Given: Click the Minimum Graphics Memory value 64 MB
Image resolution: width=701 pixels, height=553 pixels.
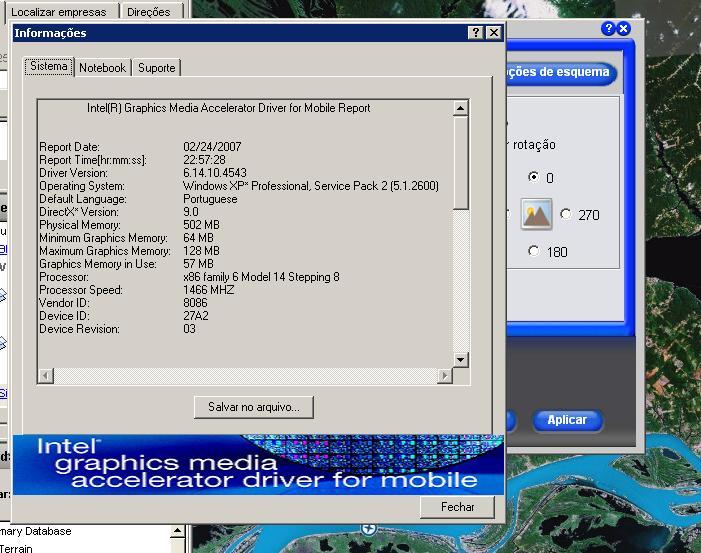Looking at the screenshot, I should pyautogui.click(x=198, y=238).
